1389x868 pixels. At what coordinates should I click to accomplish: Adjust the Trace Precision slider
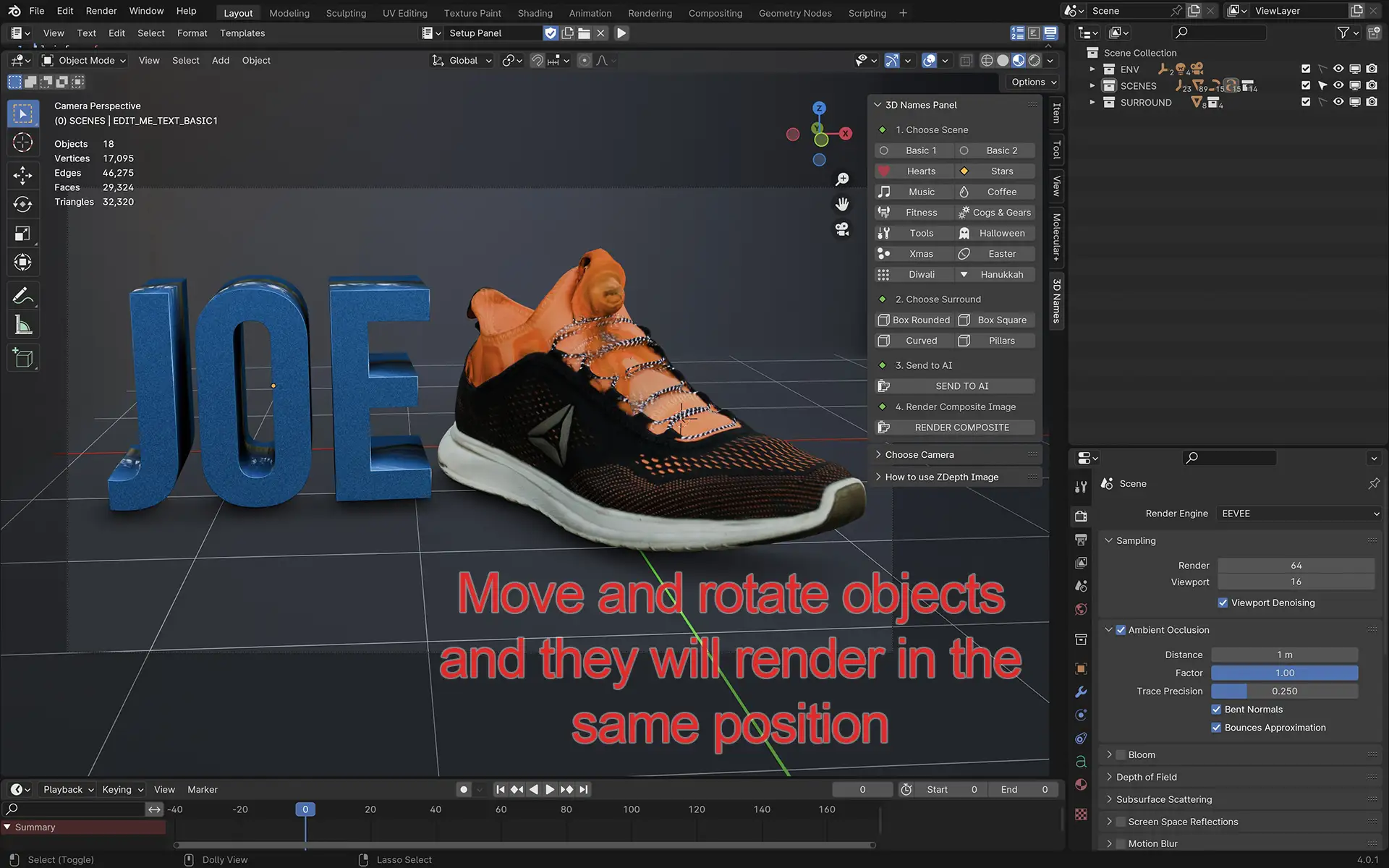tap(1285, 691)
